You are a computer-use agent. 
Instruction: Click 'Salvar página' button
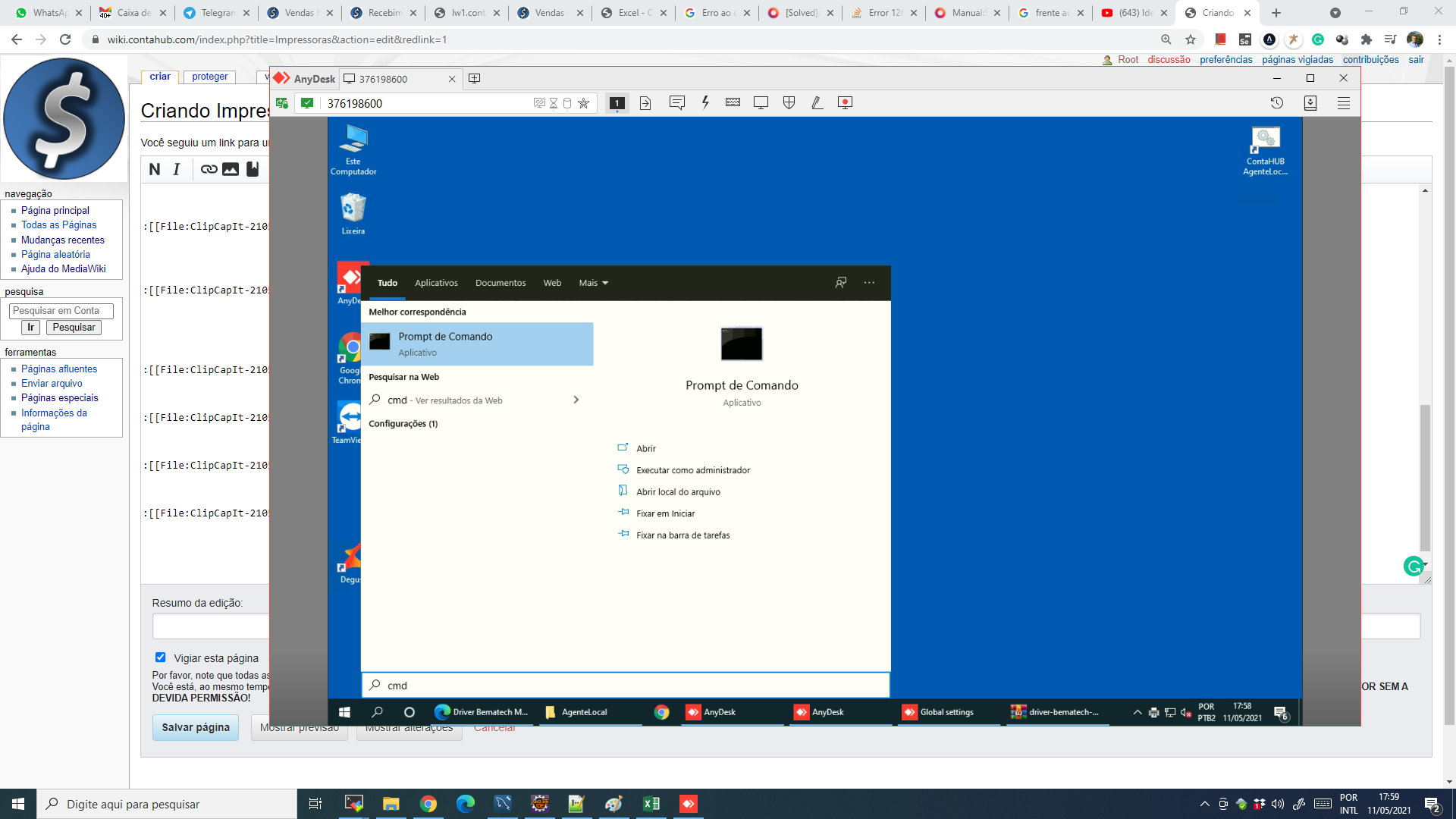pos(196,727)
